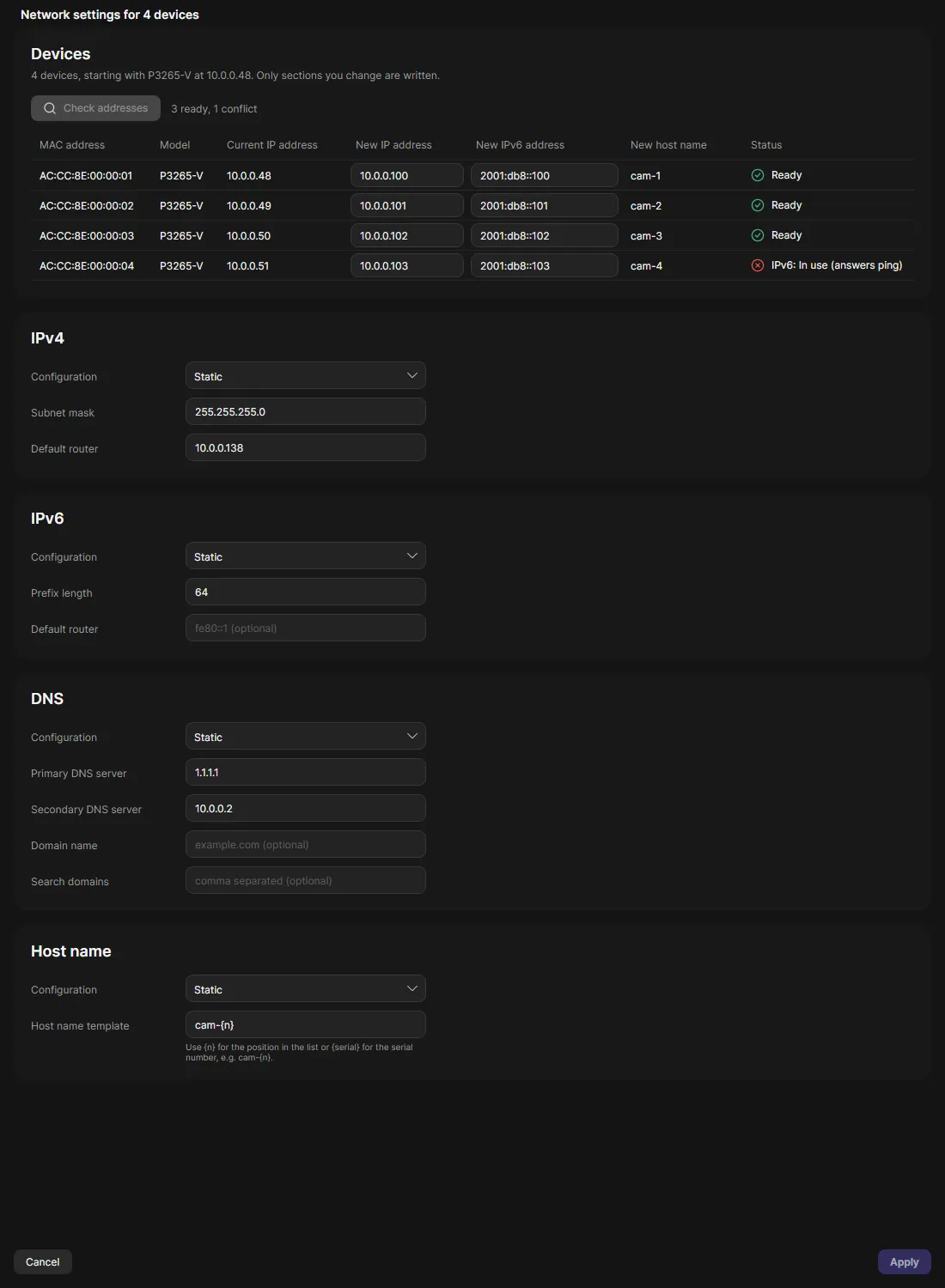Screen dimensions: 945x1288
Task: Click current IP address 10.0.0.51
Action: pyautogui.click(x=248, y=265)
